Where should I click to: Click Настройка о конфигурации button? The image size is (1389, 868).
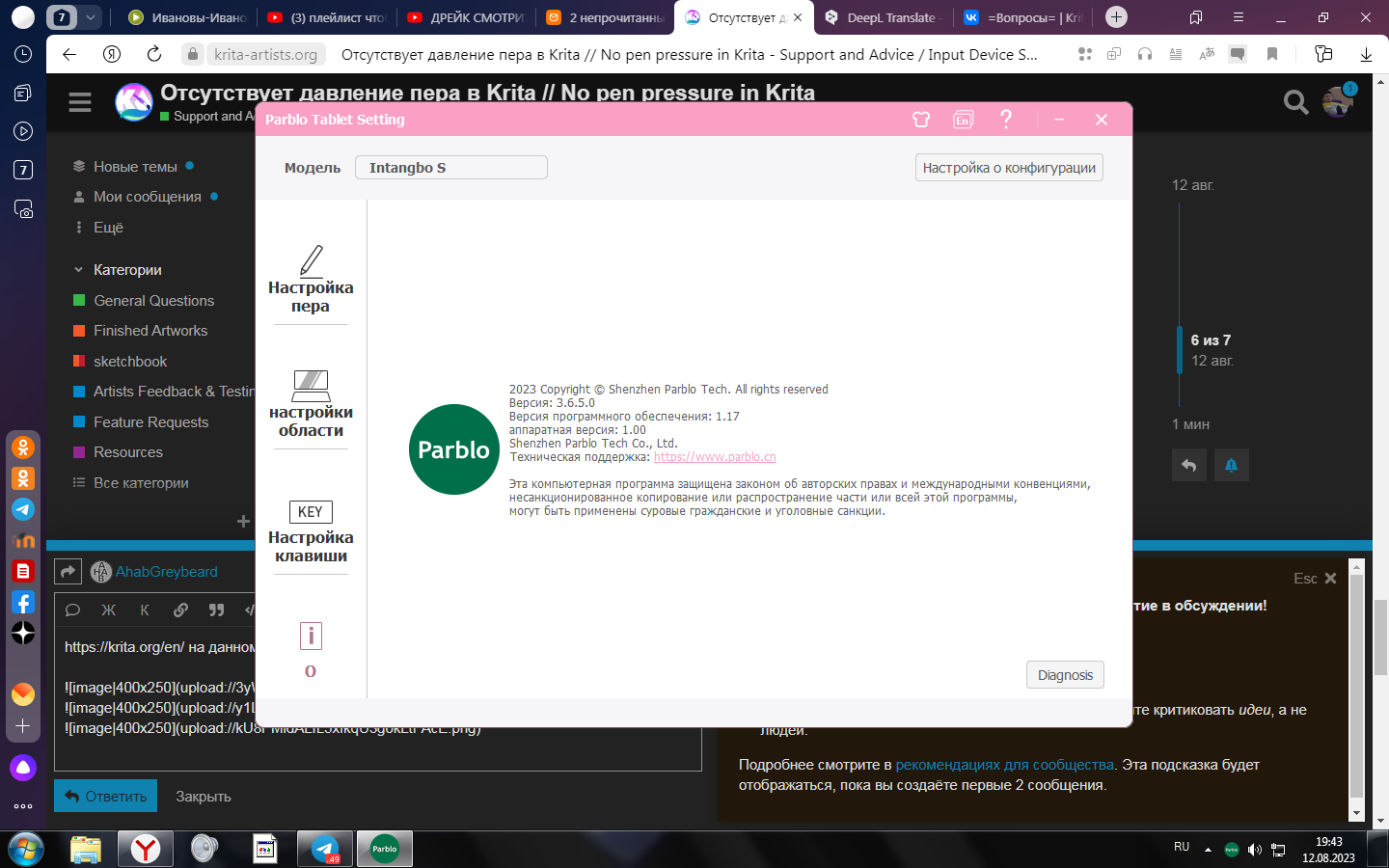click(1009, 168)
